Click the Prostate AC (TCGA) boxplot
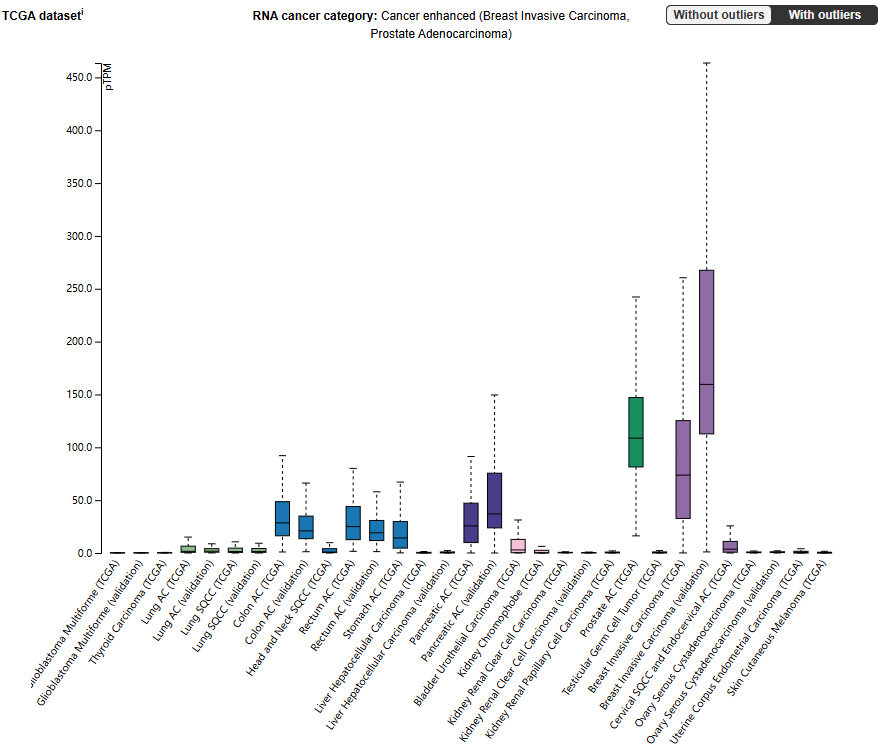 [636, 432]
